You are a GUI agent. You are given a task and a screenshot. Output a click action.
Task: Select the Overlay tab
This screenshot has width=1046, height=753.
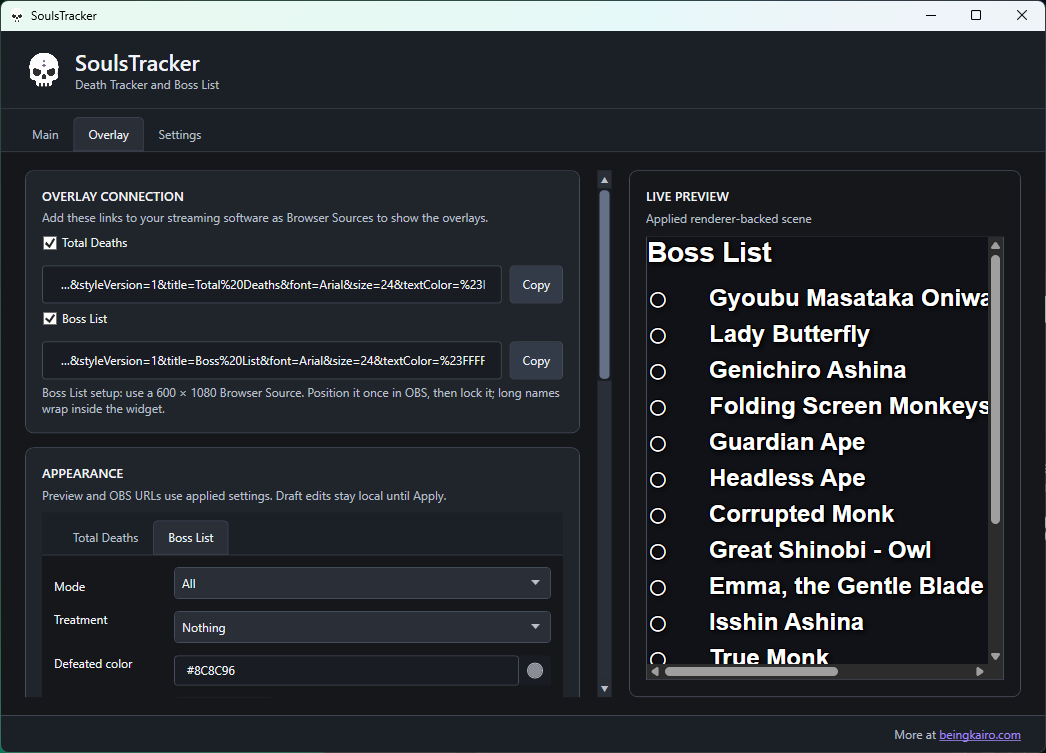coord(109,135)
